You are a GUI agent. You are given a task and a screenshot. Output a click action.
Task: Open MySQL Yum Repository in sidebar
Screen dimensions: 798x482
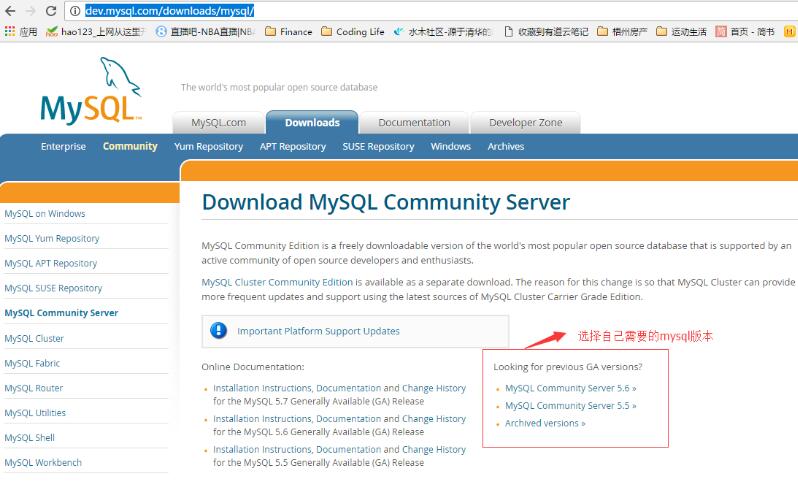pos(52,239)
